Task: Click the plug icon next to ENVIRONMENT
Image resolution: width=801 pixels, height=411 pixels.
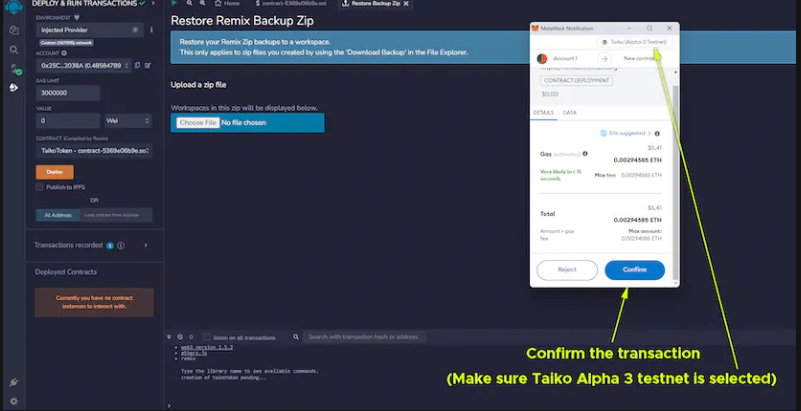Action: (x=77, y=18)
